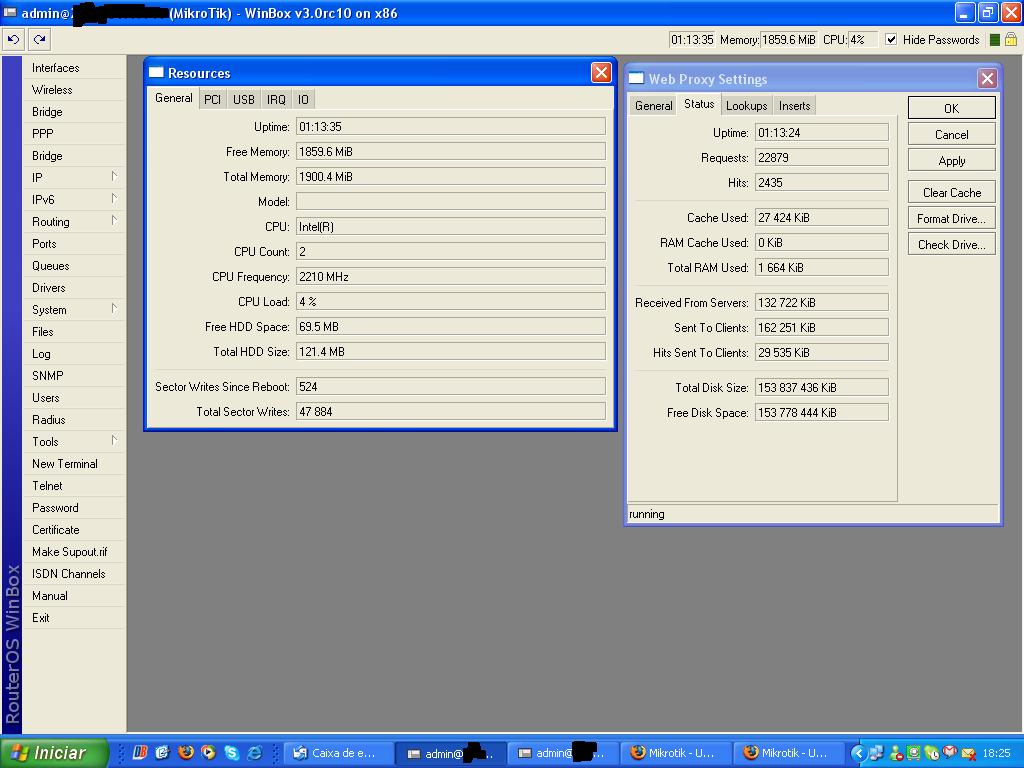Switch to Caixa de e... taskbar window
This screenshot has height=768, width=1024.
point(337,753)
